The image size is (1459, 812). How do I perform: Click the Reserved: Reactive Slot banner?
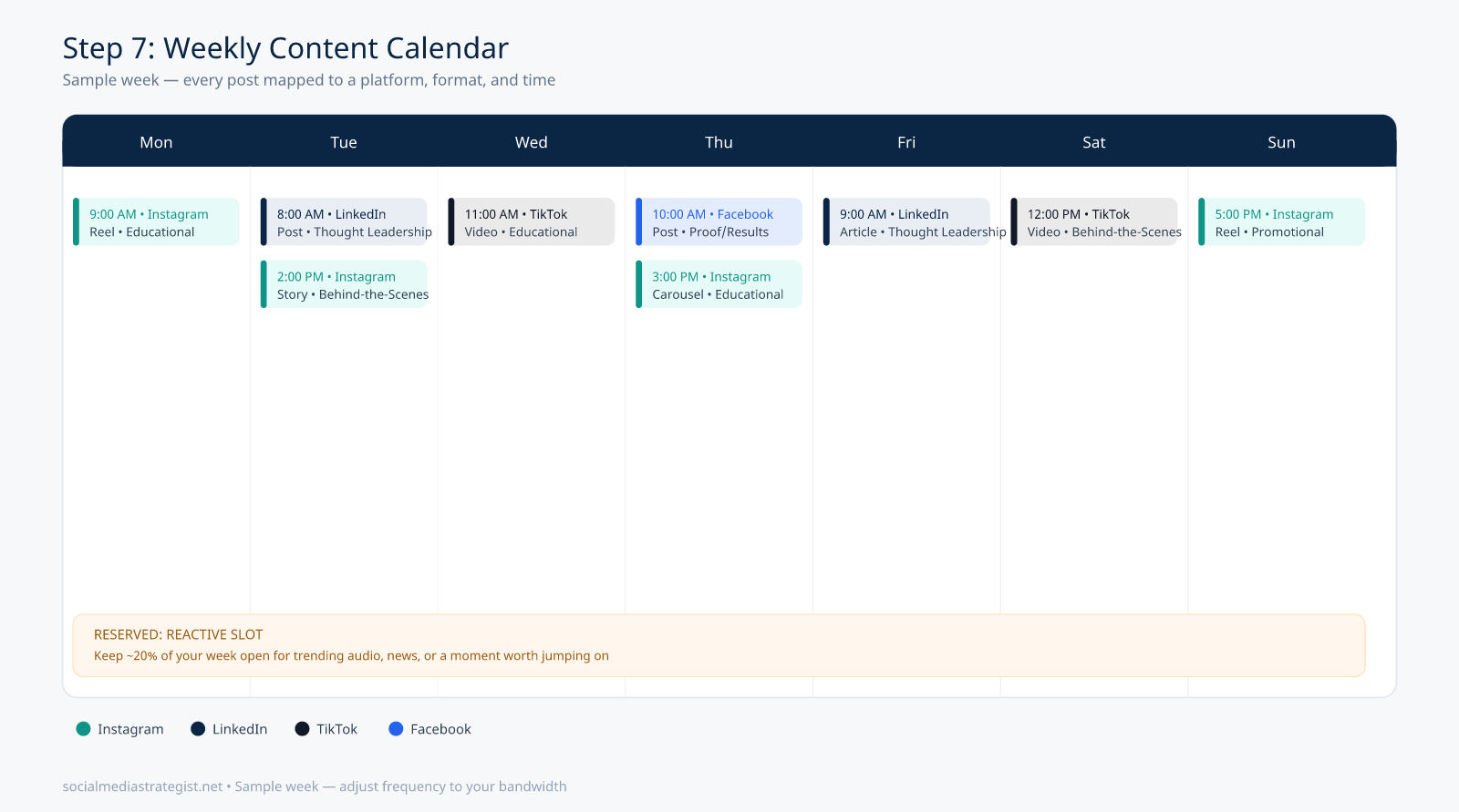pyautogui.click(x=719, y=645)
